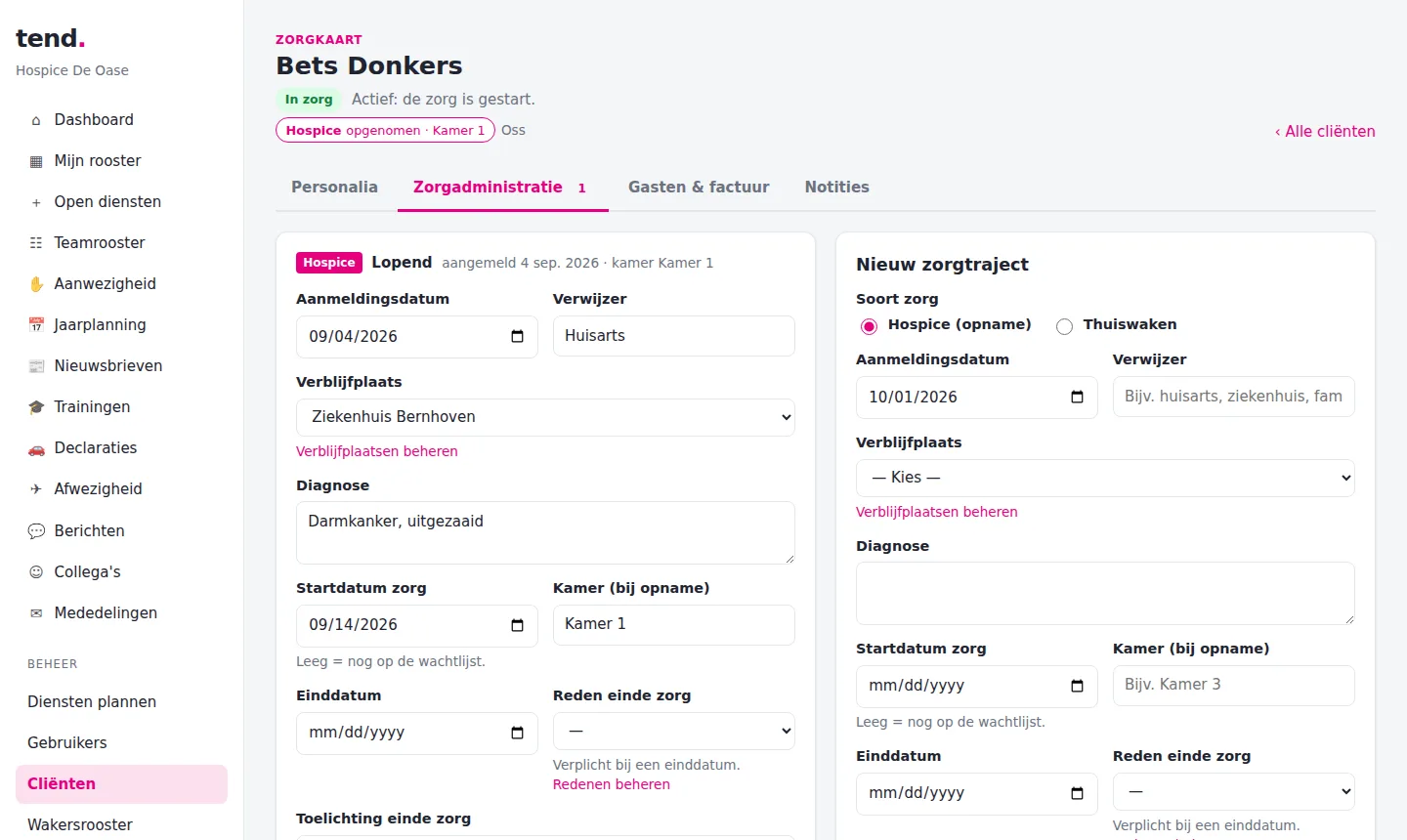Click Verblijfplaatsen beheren under Ziekenhuis Bernhoven
1407x840 pixels.
point(377,451)
